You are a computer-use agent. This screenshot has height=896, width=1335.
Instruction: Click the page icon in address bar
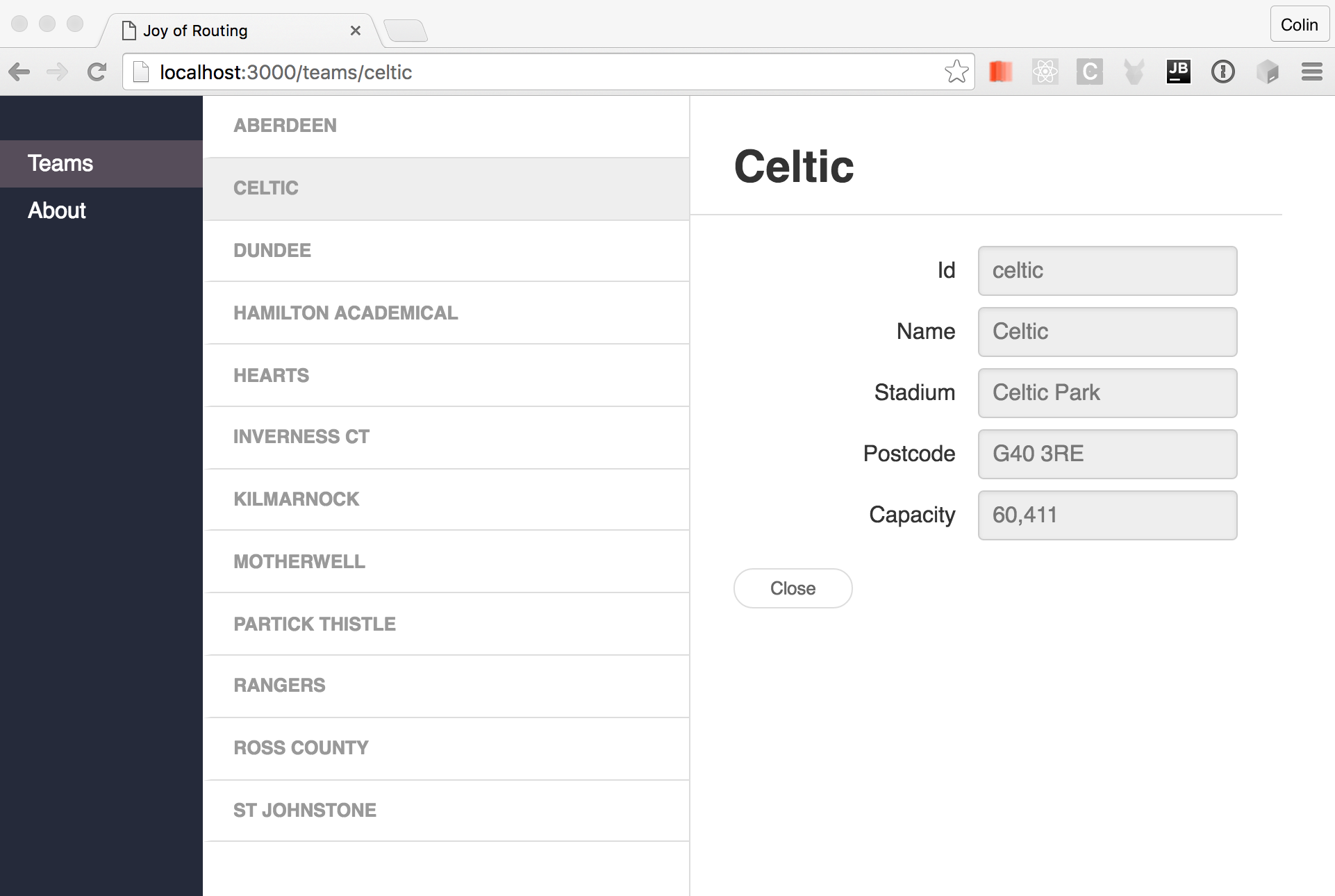click(x=141, y=72)
